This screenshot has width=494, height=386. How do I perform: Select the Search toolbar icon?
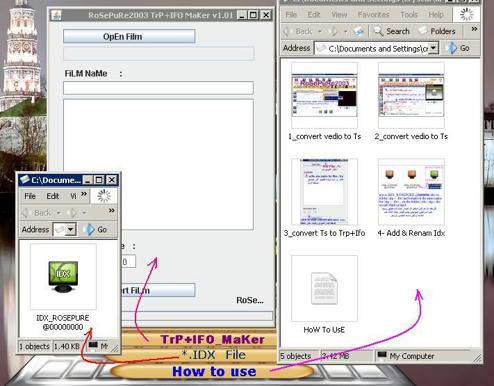pos(391,31)
